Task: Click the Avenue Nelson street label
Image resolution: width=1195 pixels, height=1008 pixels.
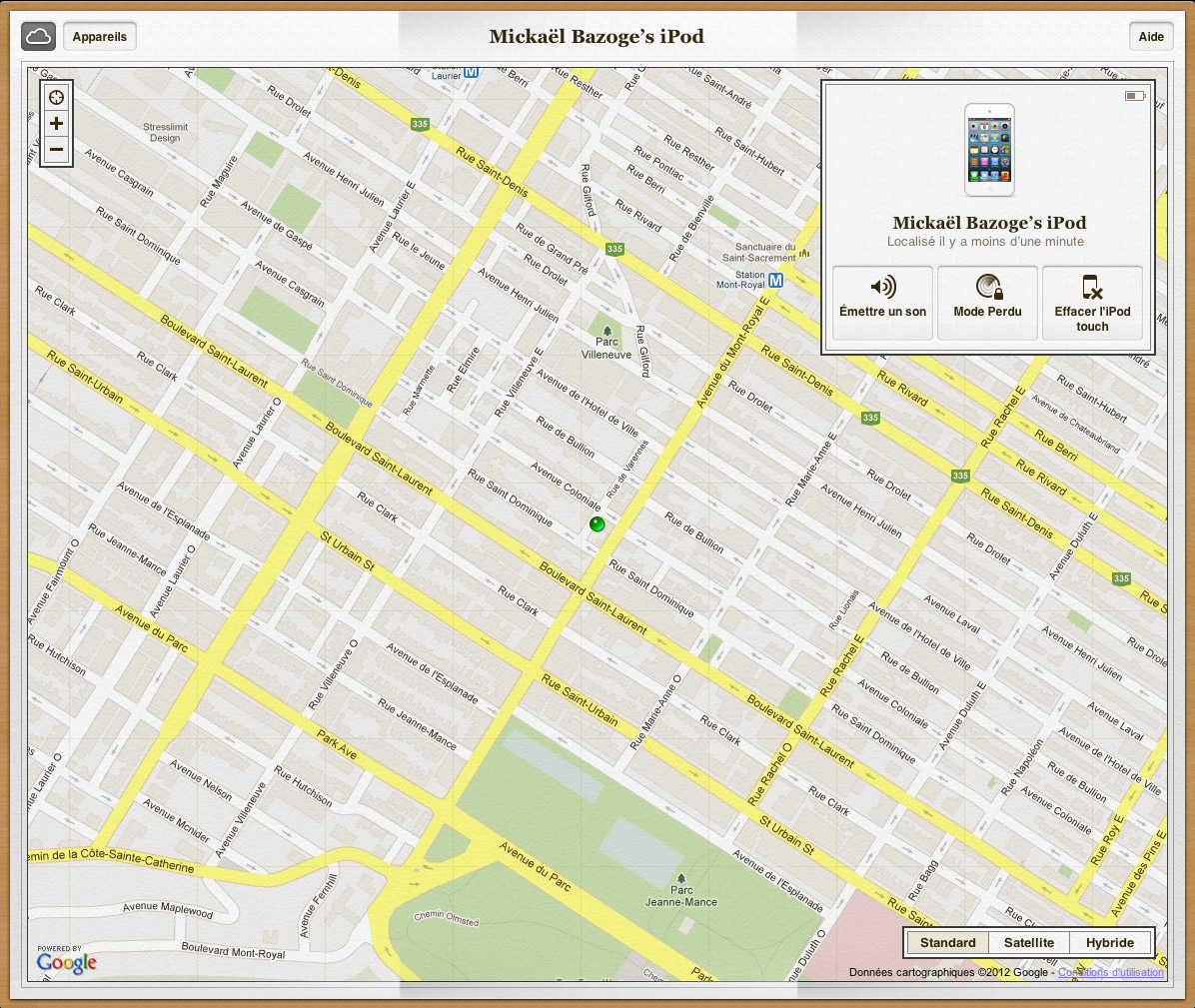Action: pos(201,779)
